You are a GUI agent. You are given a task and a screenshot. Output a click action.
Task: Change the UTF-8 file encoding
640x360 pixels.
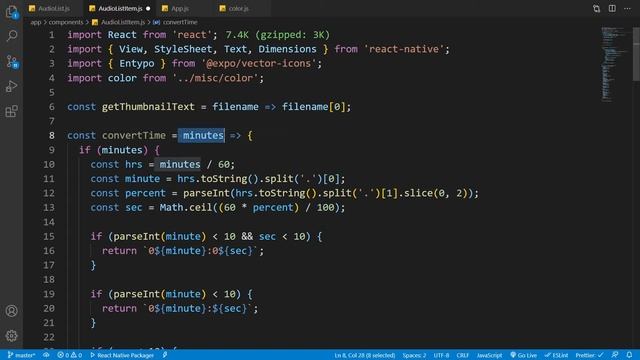441,355
